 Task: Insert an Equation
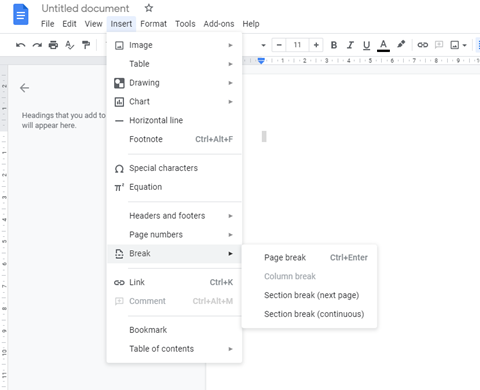click(174, 187)
